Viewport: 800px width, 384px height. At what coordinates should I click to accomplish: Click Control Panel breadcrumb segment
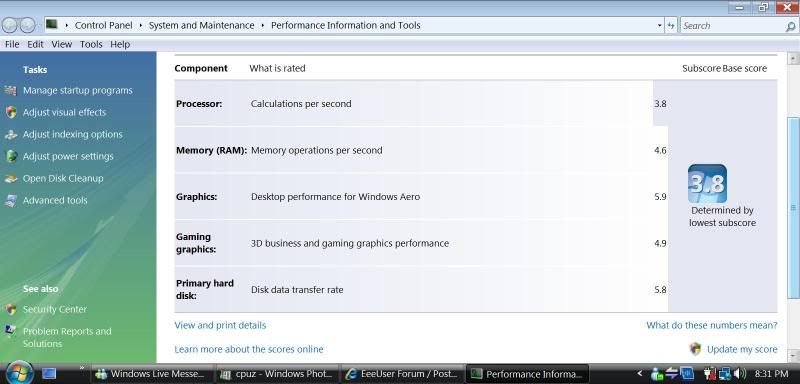point(104,25)
